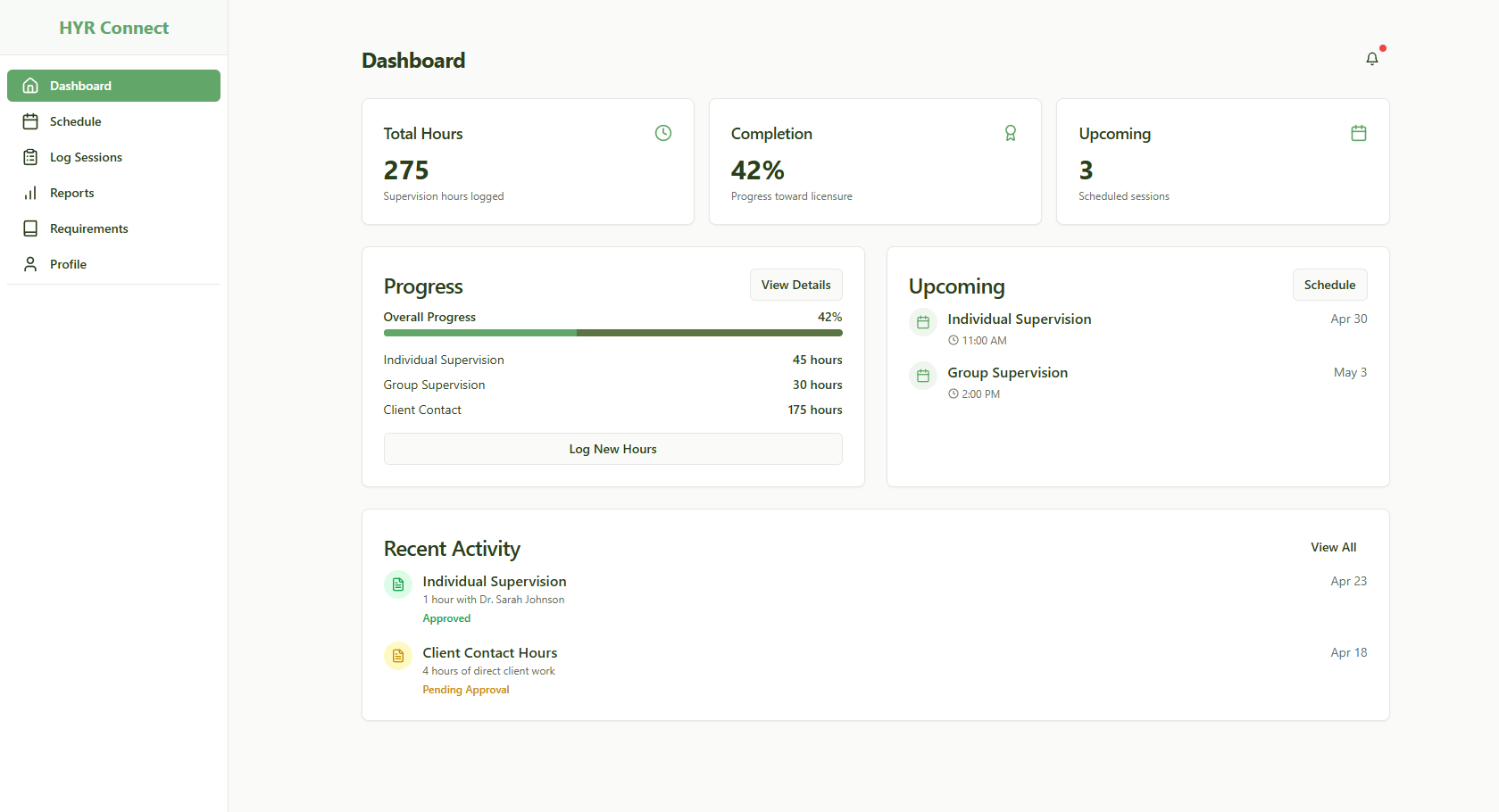Open View All recent activity
1499x812 pixels.
[x=1333, y=547]
